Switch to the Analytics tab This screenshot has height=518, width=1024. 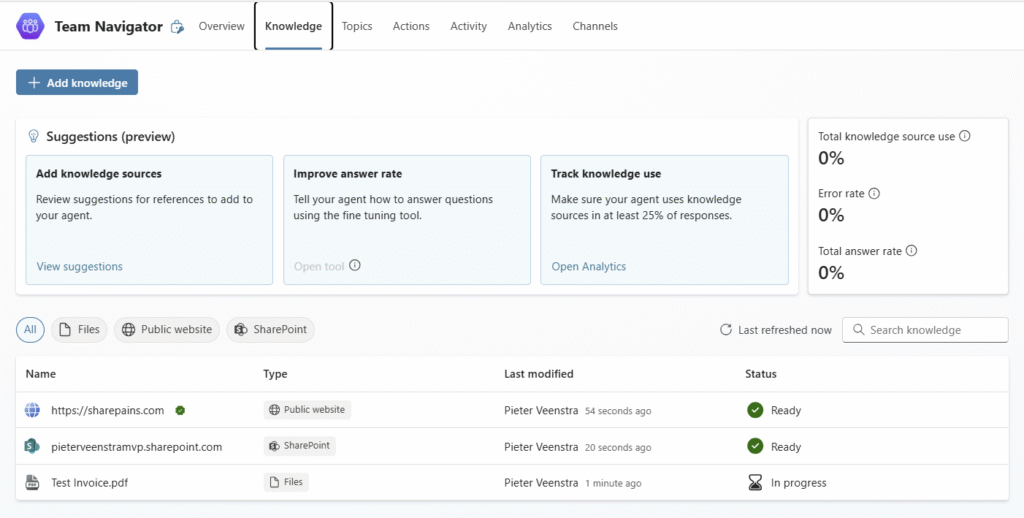tap(530, 26)
